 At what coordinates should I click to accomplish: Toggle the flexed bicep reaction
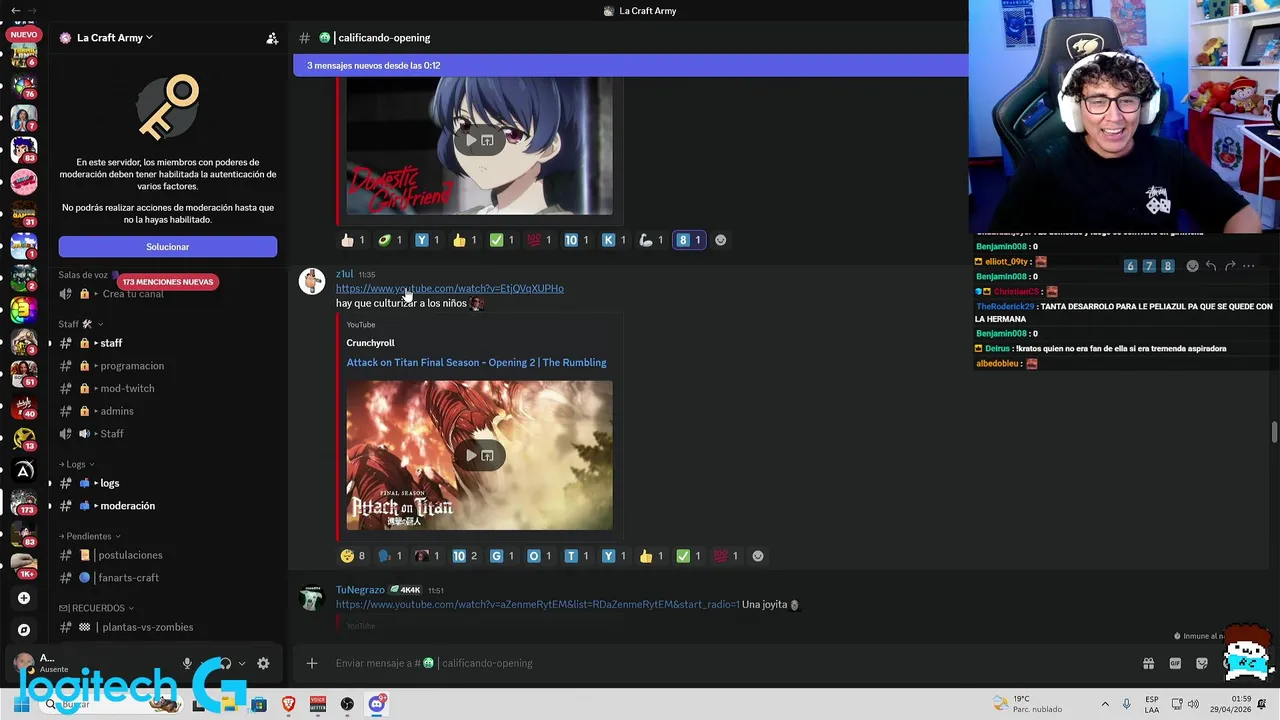[651, 240]
